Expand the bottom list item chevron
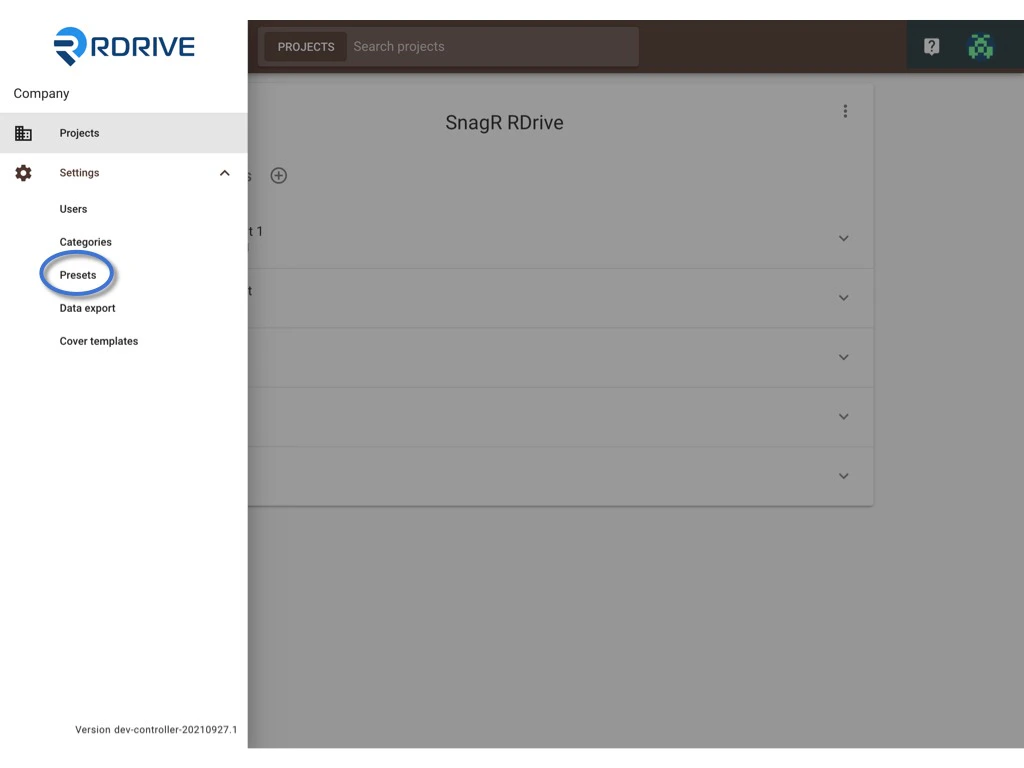 [843, 476]
